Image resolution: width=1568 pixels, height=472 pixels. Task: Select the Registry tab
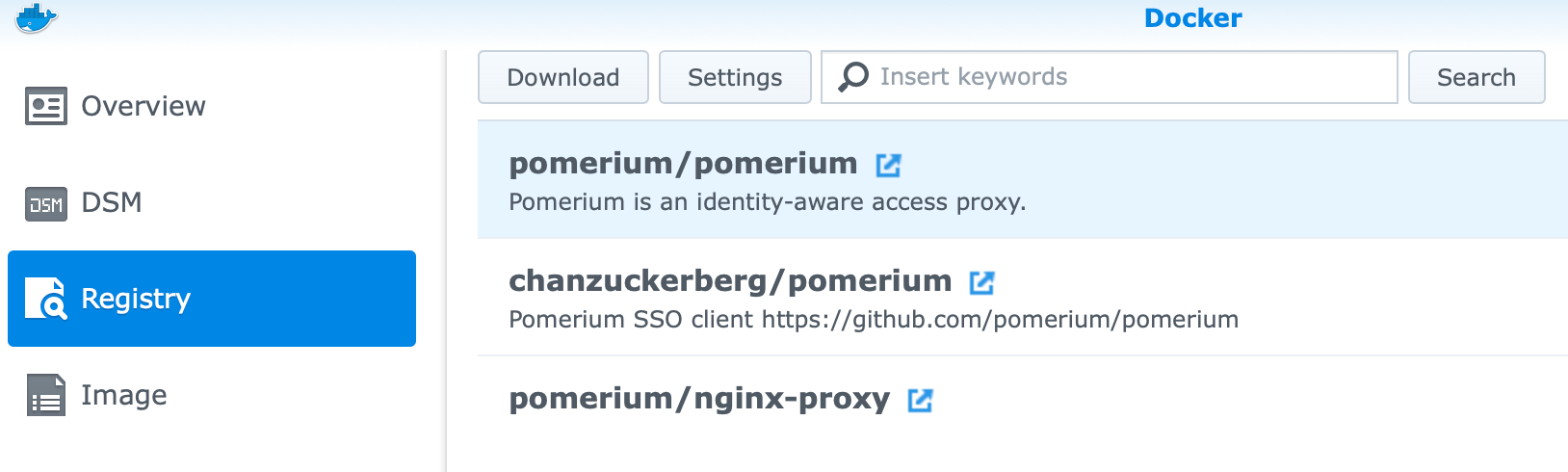[x=136, y=299]
